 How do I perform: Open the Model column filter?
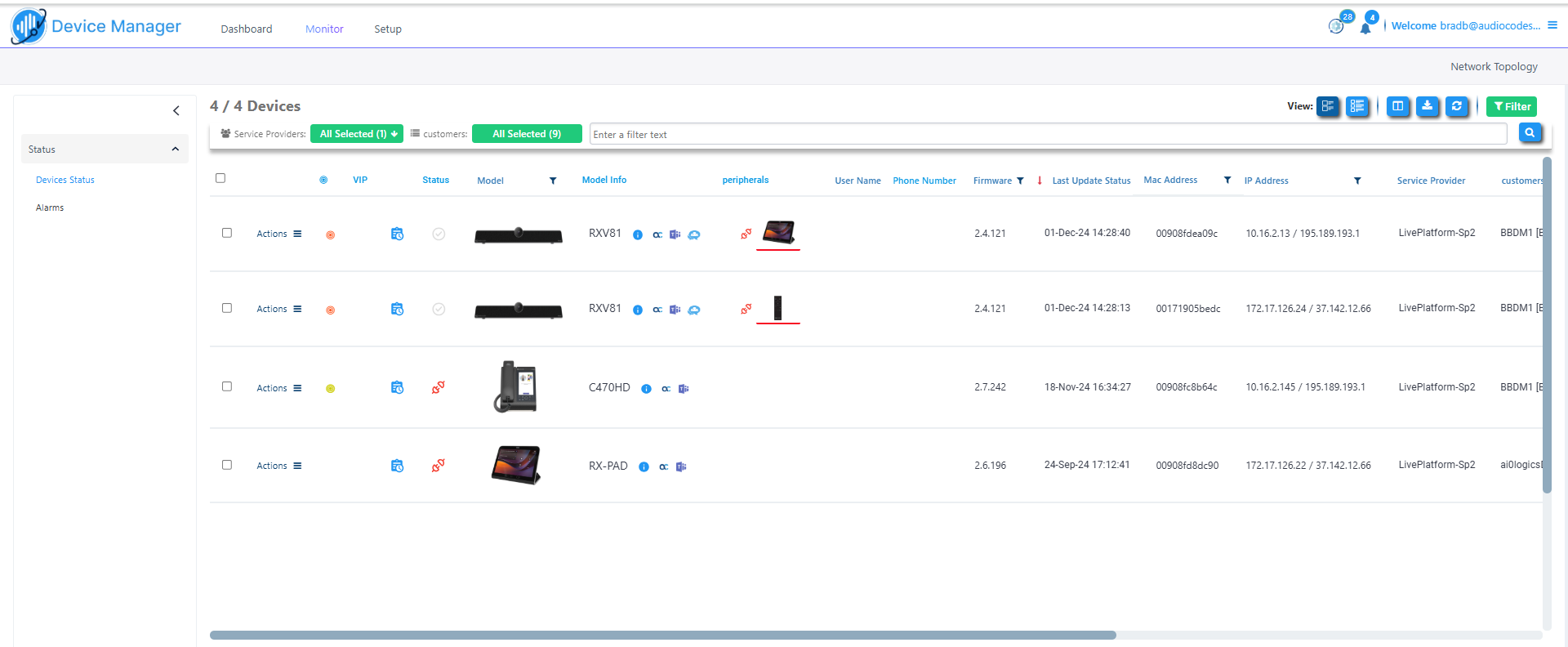pos(553,181)
